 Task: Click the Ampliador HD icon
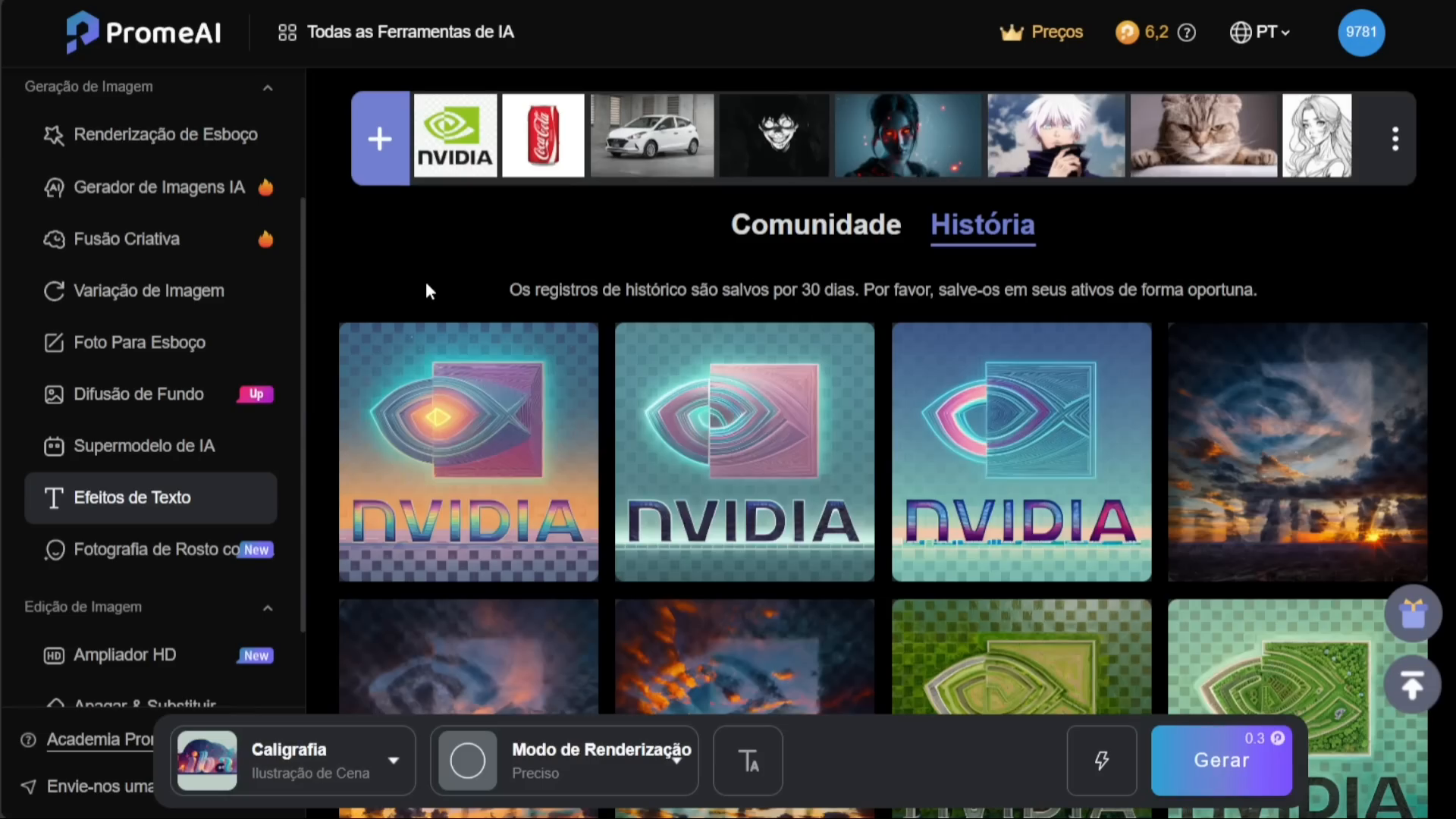(x=54, y=655)
